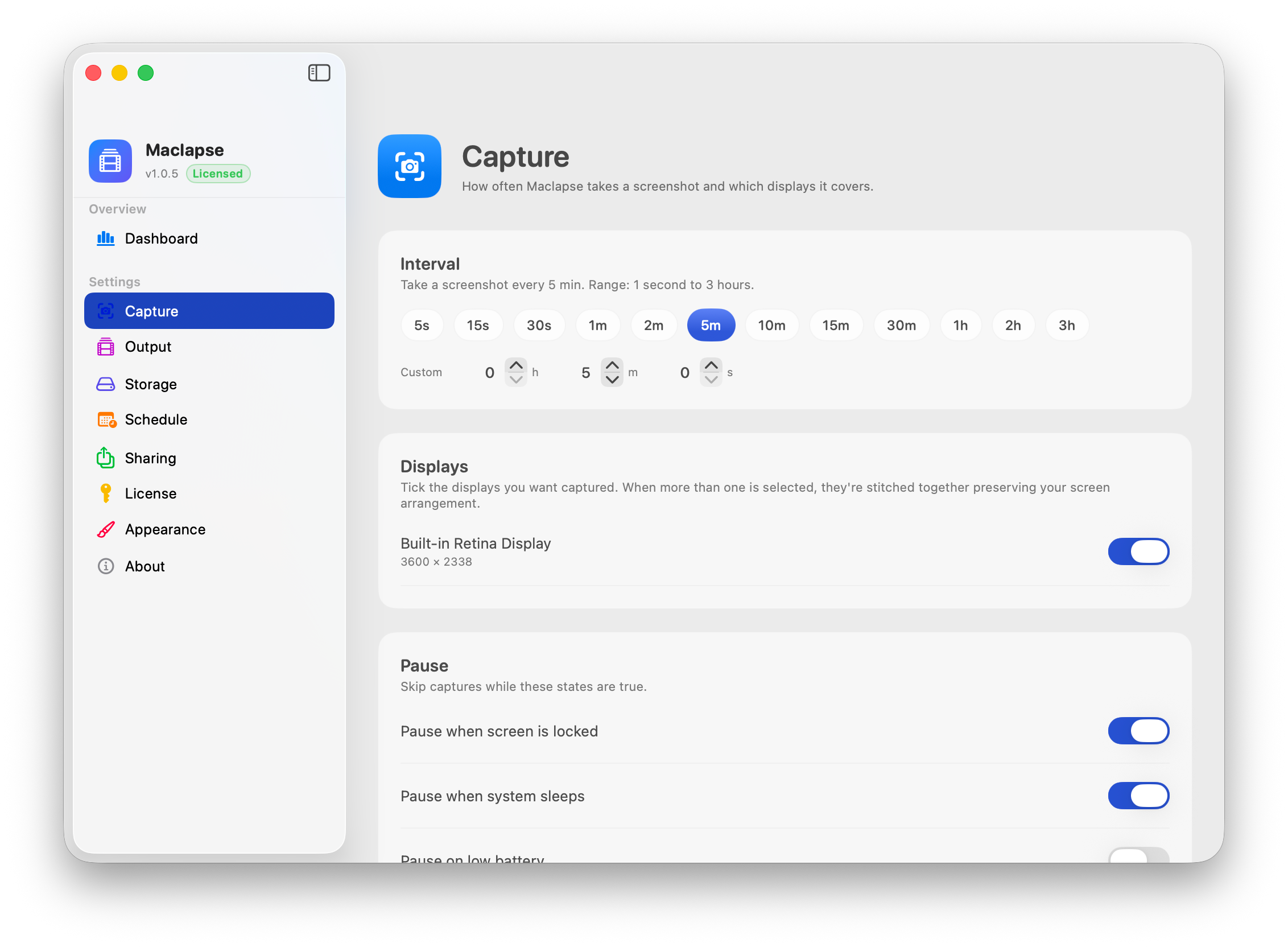Switch to Sharing settings

point(209,458)
